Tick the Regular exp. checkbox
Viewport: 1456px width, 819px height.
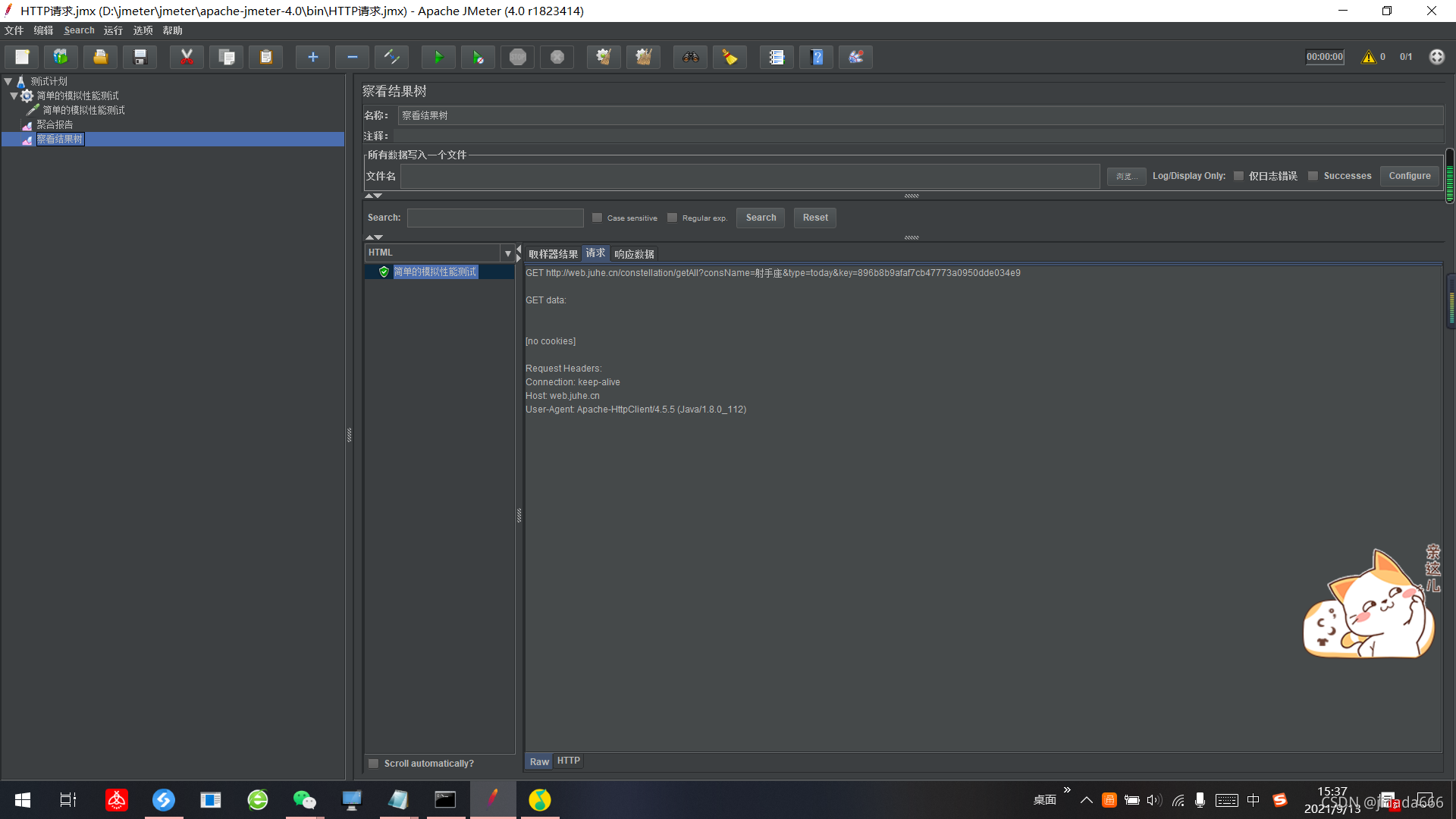pyautogui.click(x=672, y=218)
